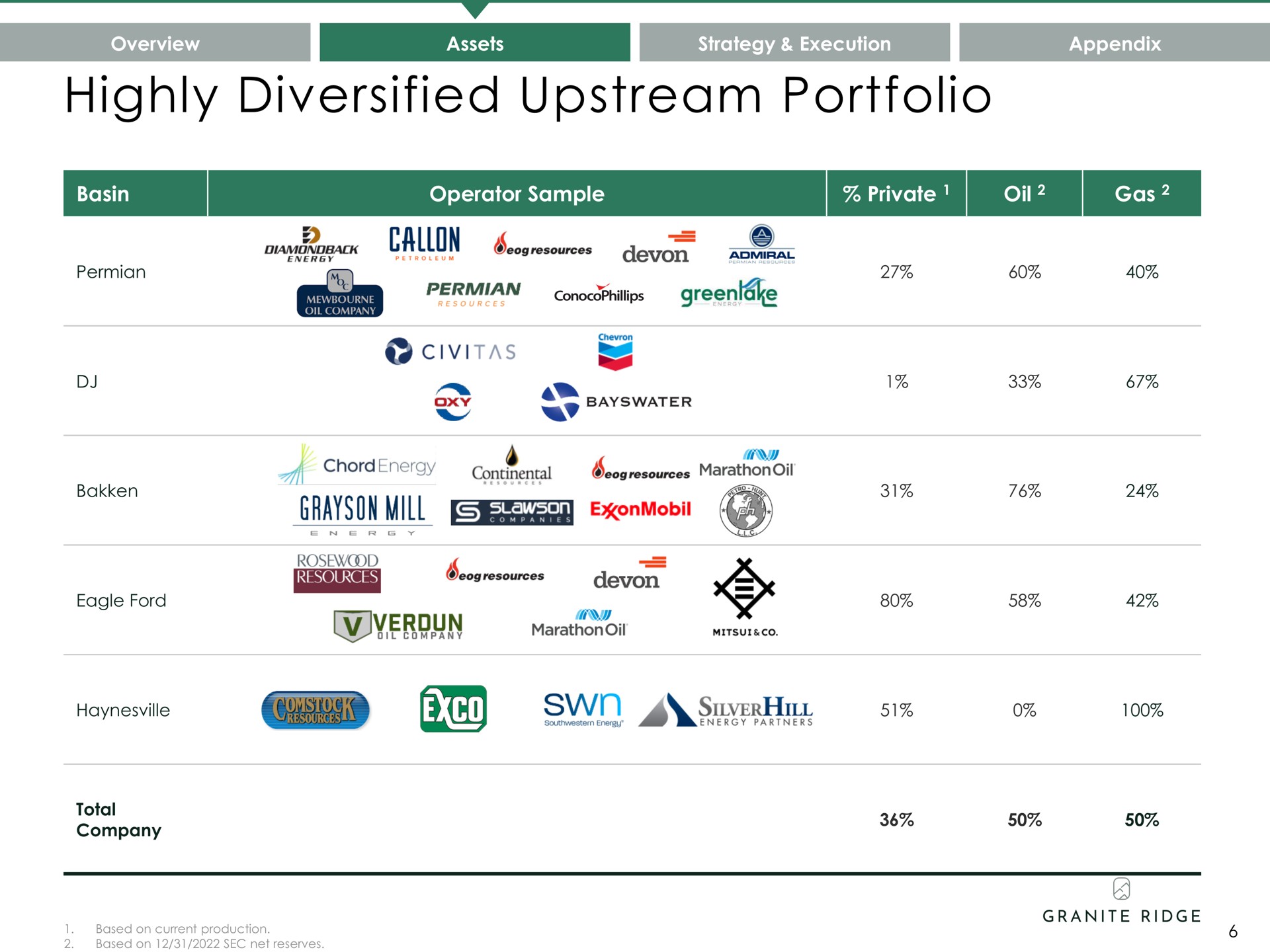Click the Chord Energy logo

click(357, 464)
